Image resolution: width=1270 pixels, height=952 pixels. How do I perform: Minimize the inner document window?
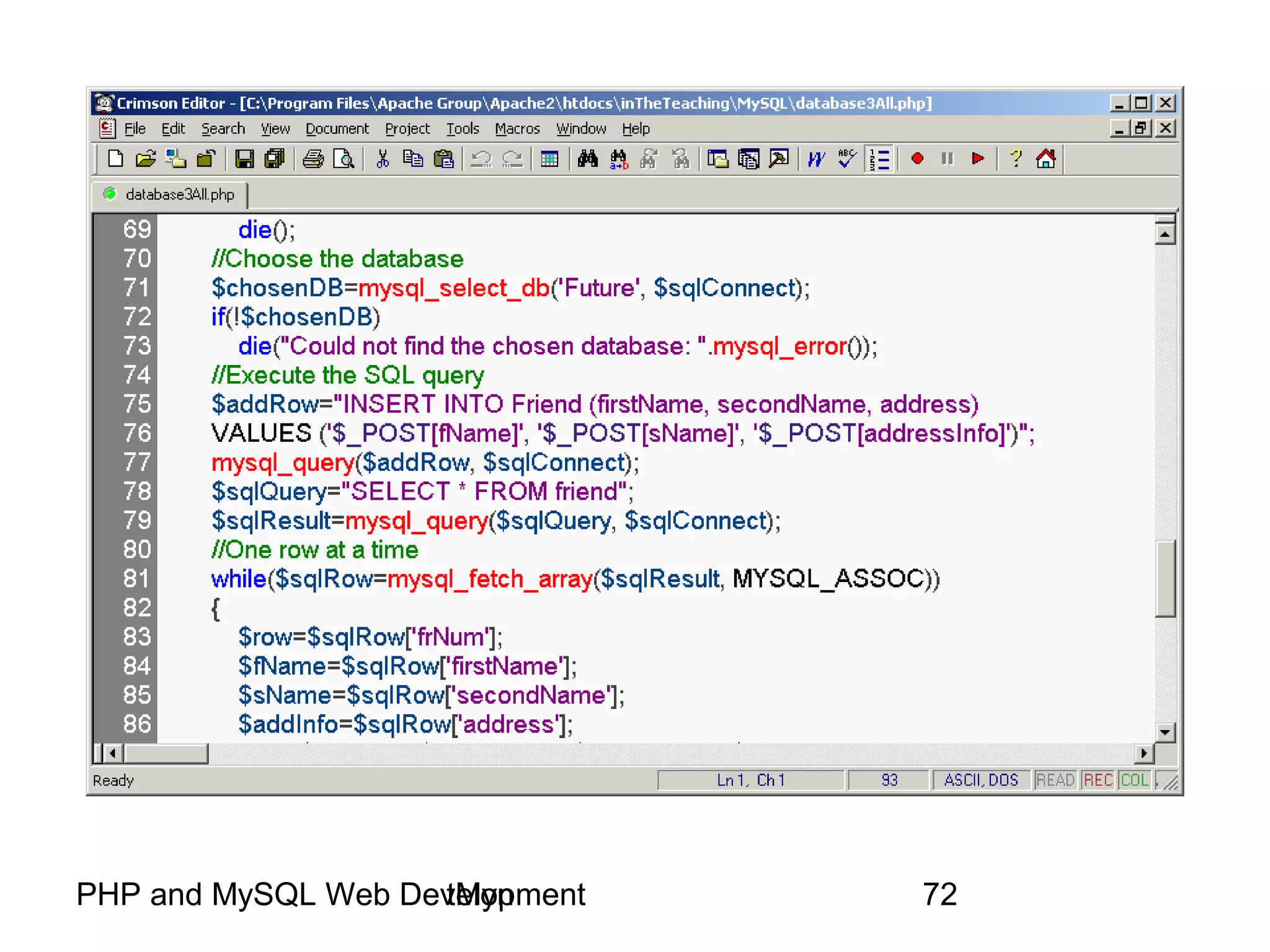pos(1119,128)
